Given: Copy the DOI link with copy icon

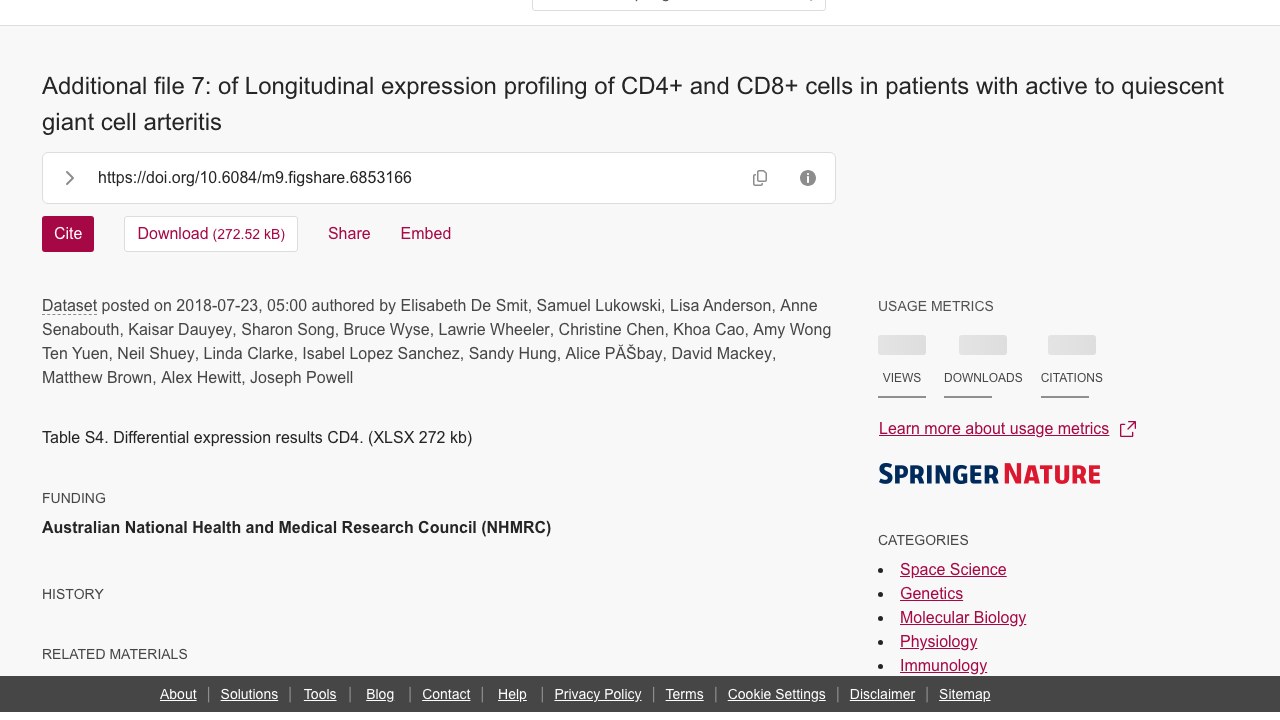Looking at the screenshot, I should [760, 178].
